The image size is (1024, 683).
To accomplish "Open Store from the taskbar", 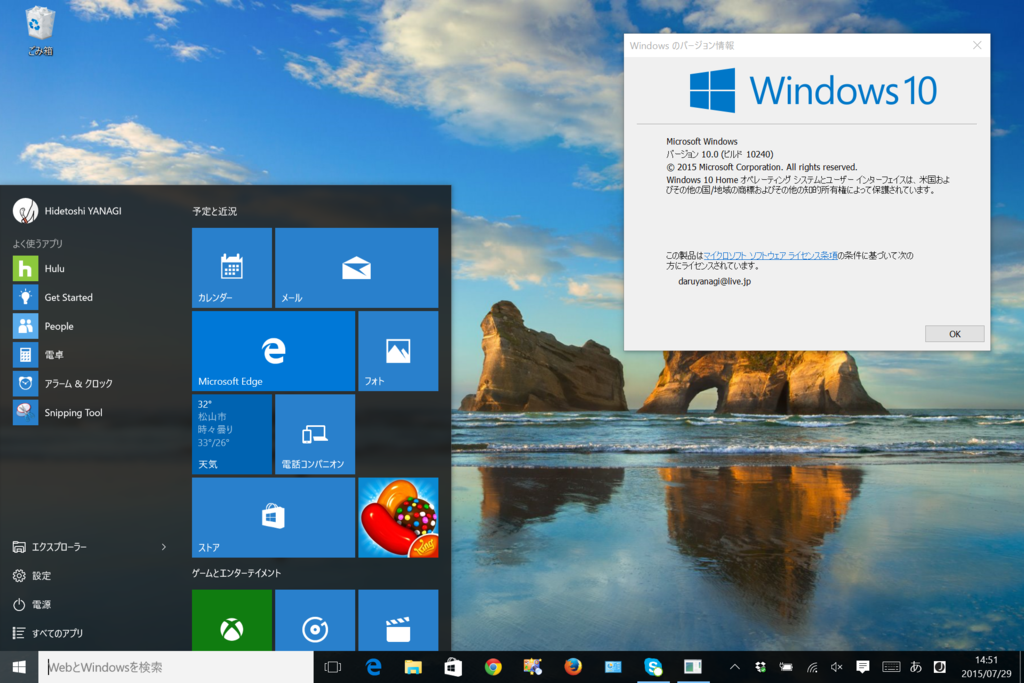I will tap(453, 667).
